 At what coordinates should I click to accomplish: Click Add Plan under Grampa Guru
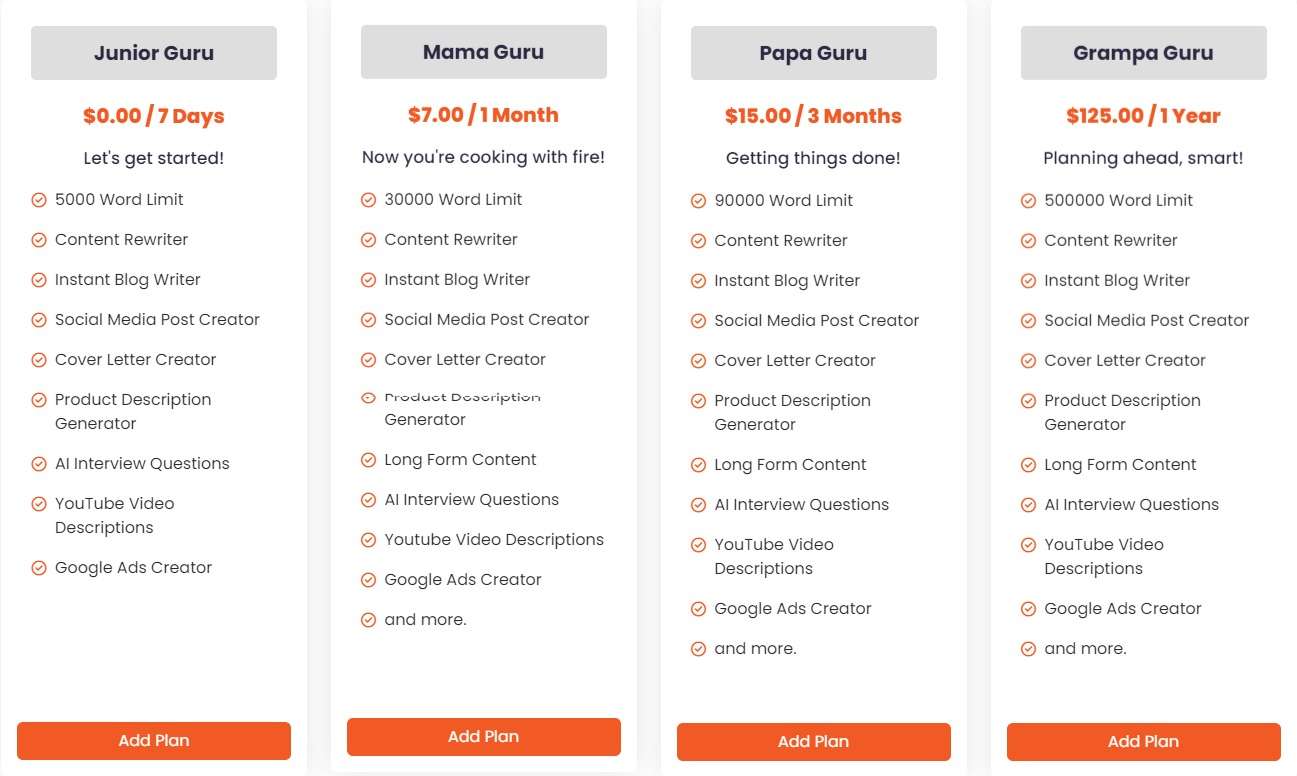(x=1143, y=742)
